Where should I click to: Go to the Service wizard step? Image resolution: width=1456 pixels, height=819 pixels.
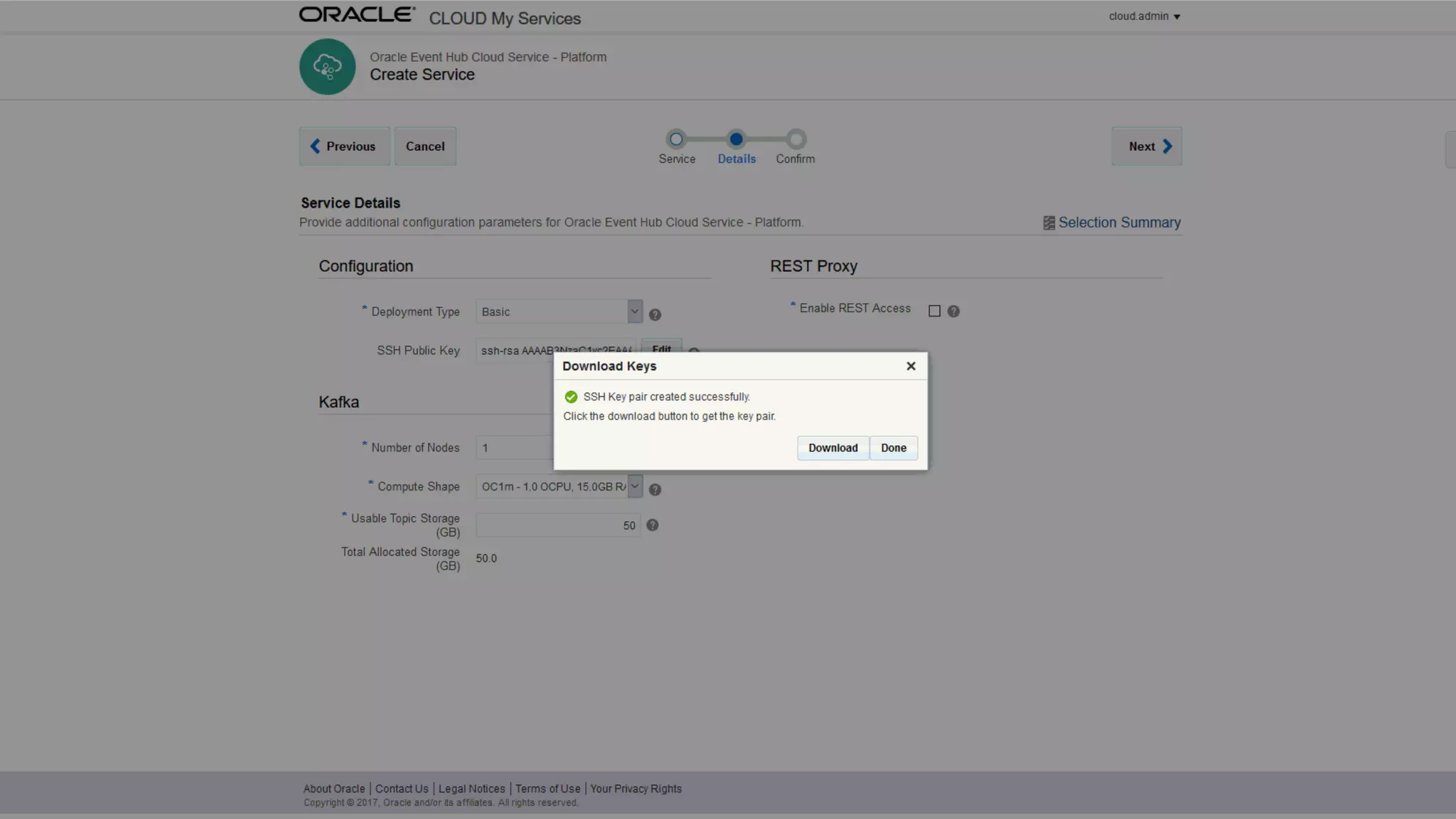(x=676, y=139)
